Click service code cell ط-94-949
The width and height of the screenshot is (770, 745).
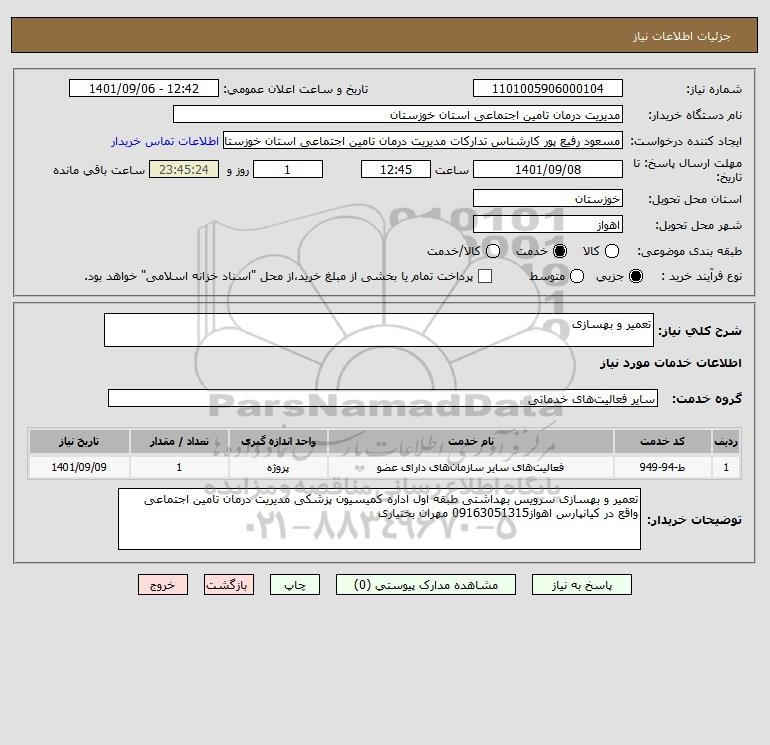pos(662,467)
